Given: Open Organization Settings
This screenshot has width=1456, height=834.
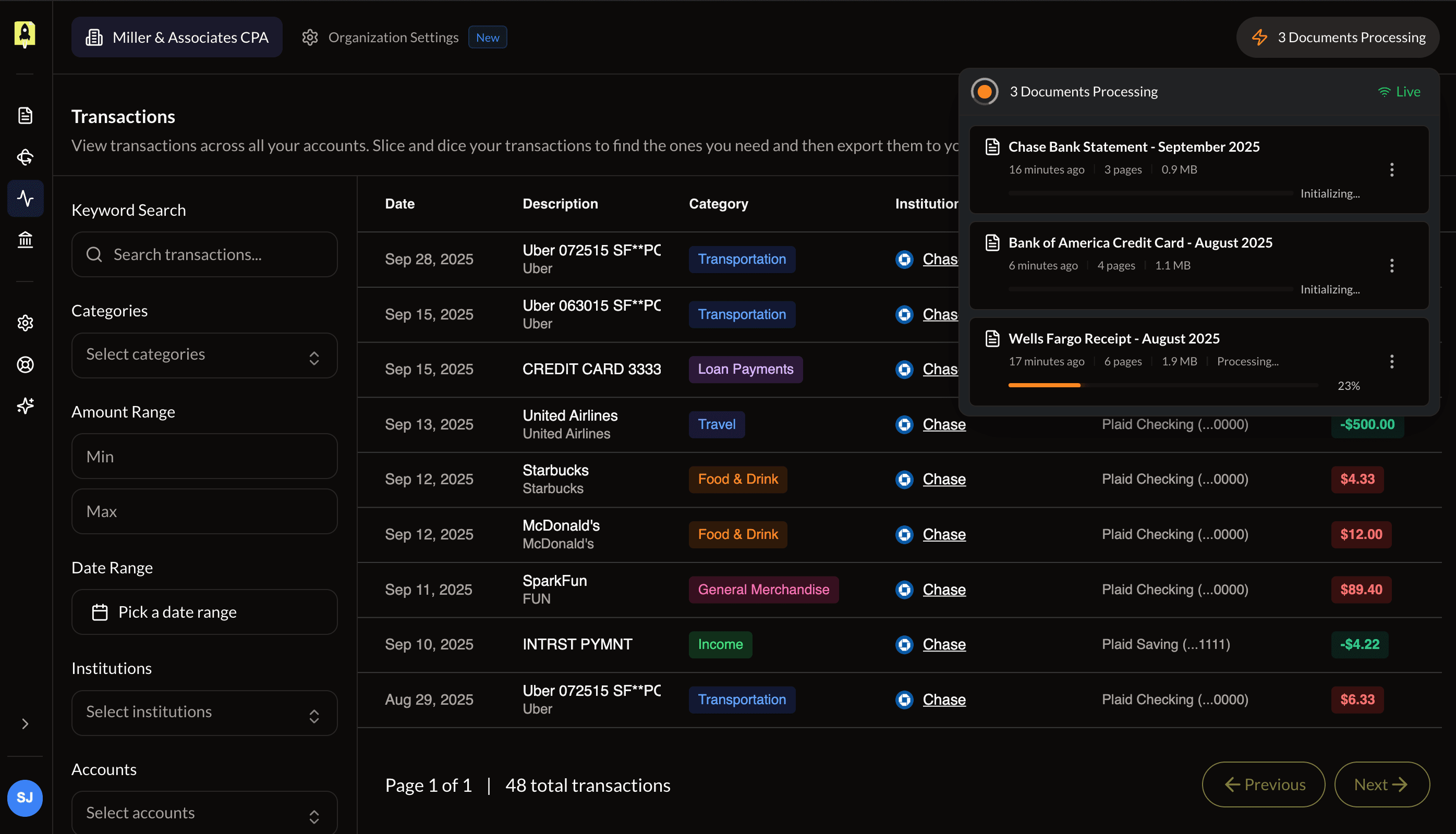Looking at the screenshot, I should [x=393, y=36].
